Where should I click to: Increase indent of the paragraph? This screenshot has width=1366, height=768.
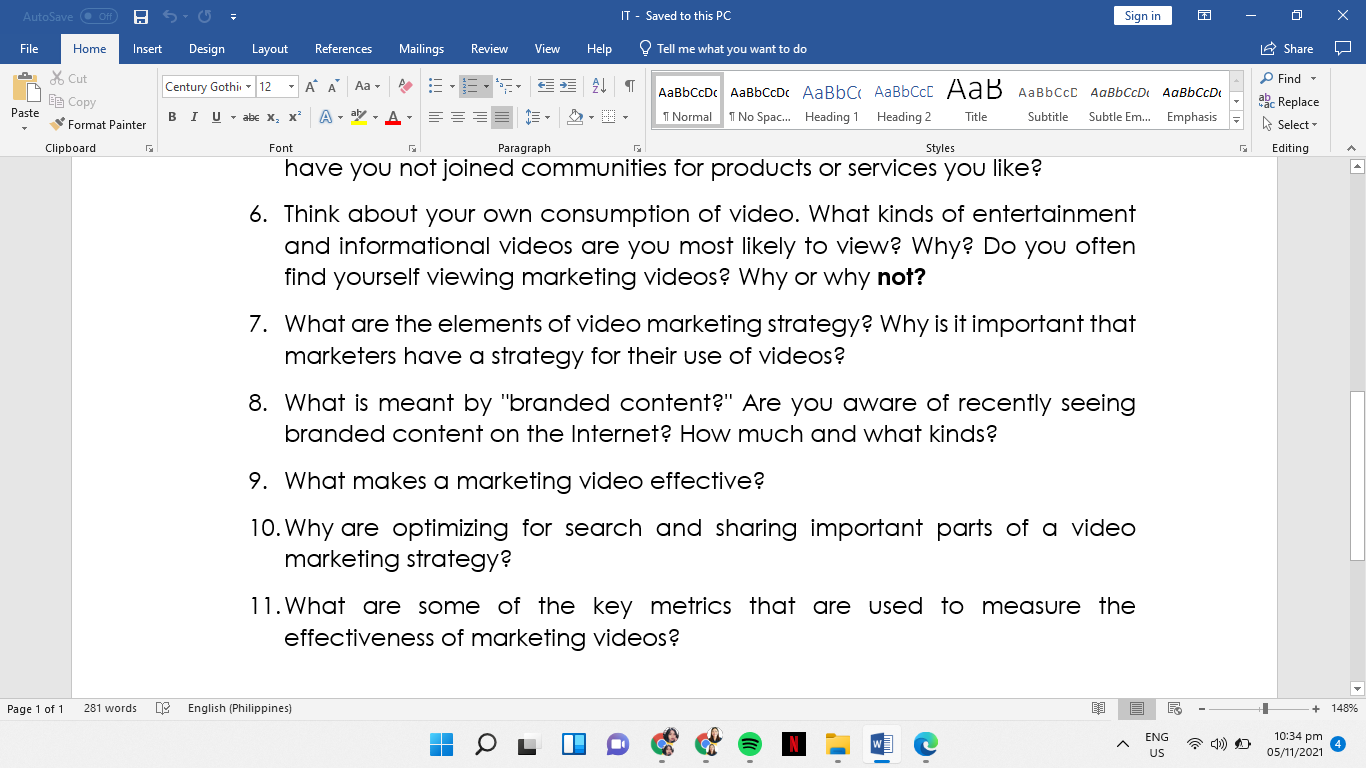click(x=568, y=87)
